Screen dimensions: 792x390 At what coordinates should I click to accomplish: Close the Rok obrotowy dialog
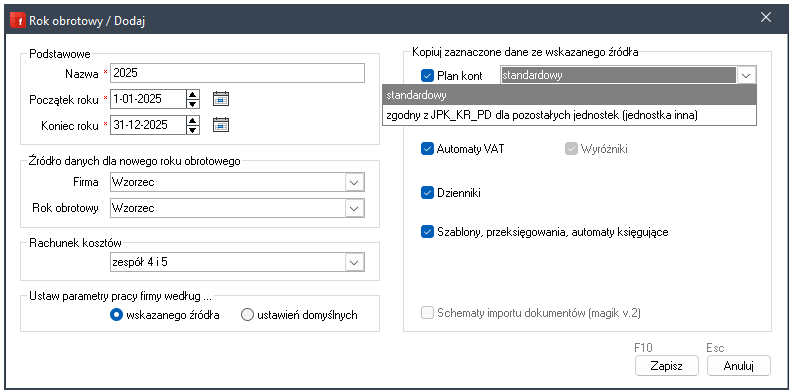tap(766, 18)
